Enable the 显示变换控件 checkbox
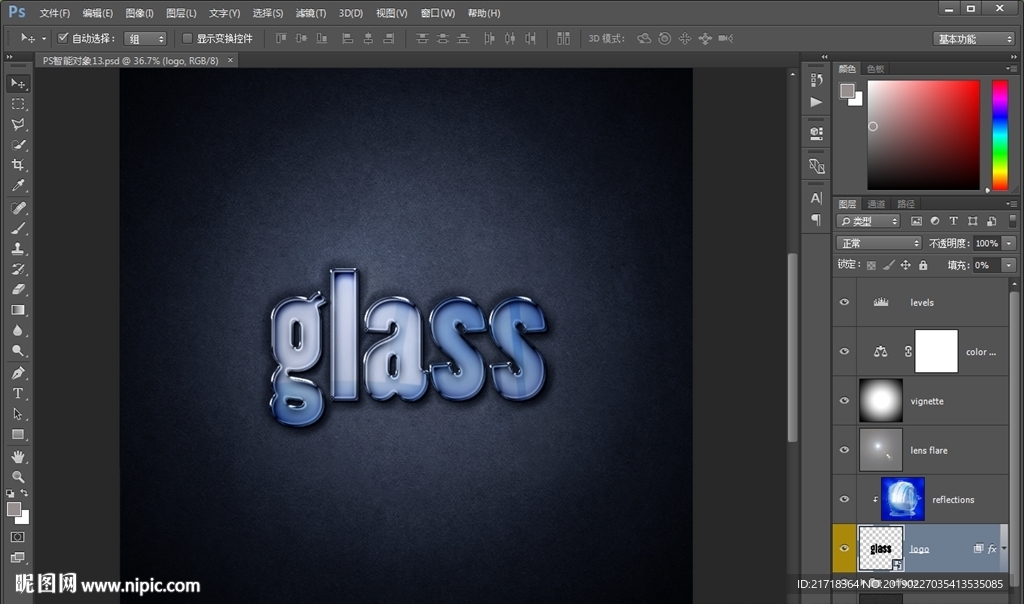1024x604 pixels. (x=187, y=38)
